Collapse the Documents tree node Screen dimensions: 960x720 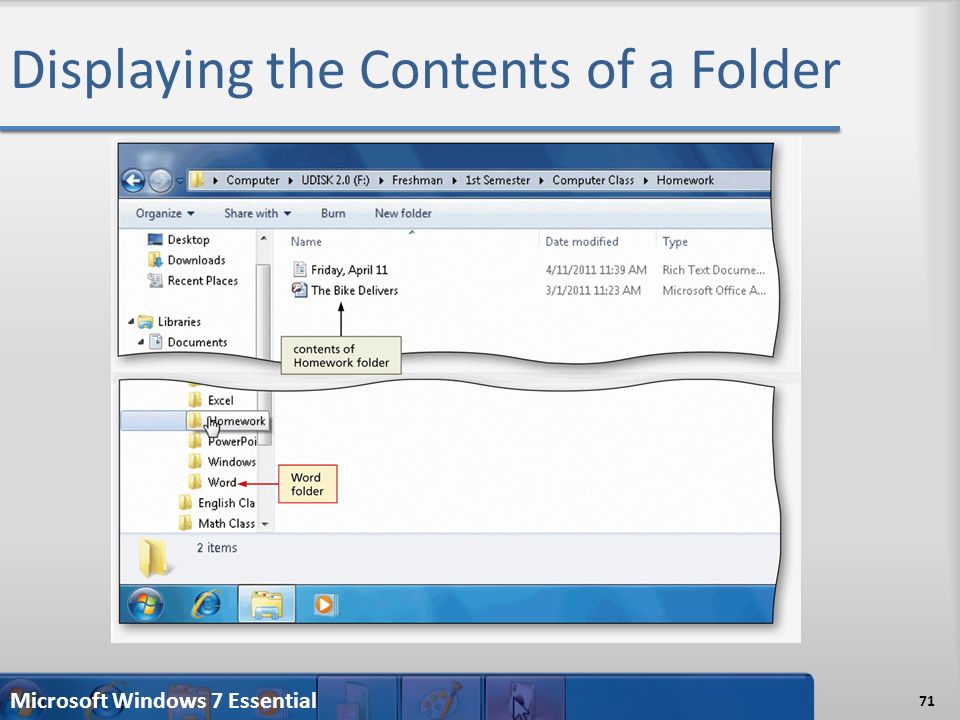click(141, 342)
